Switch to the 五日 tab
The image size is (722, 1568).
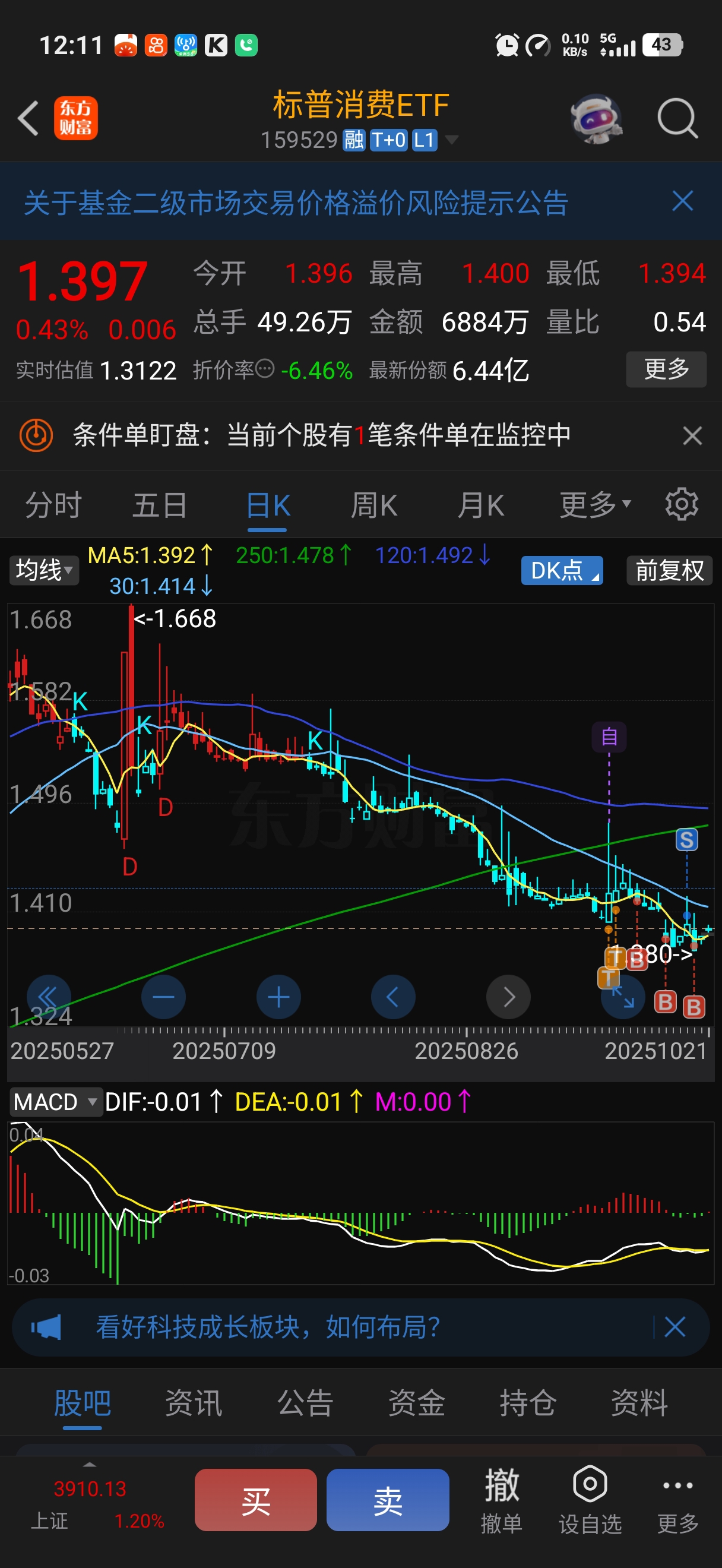[x=160, y=505]
